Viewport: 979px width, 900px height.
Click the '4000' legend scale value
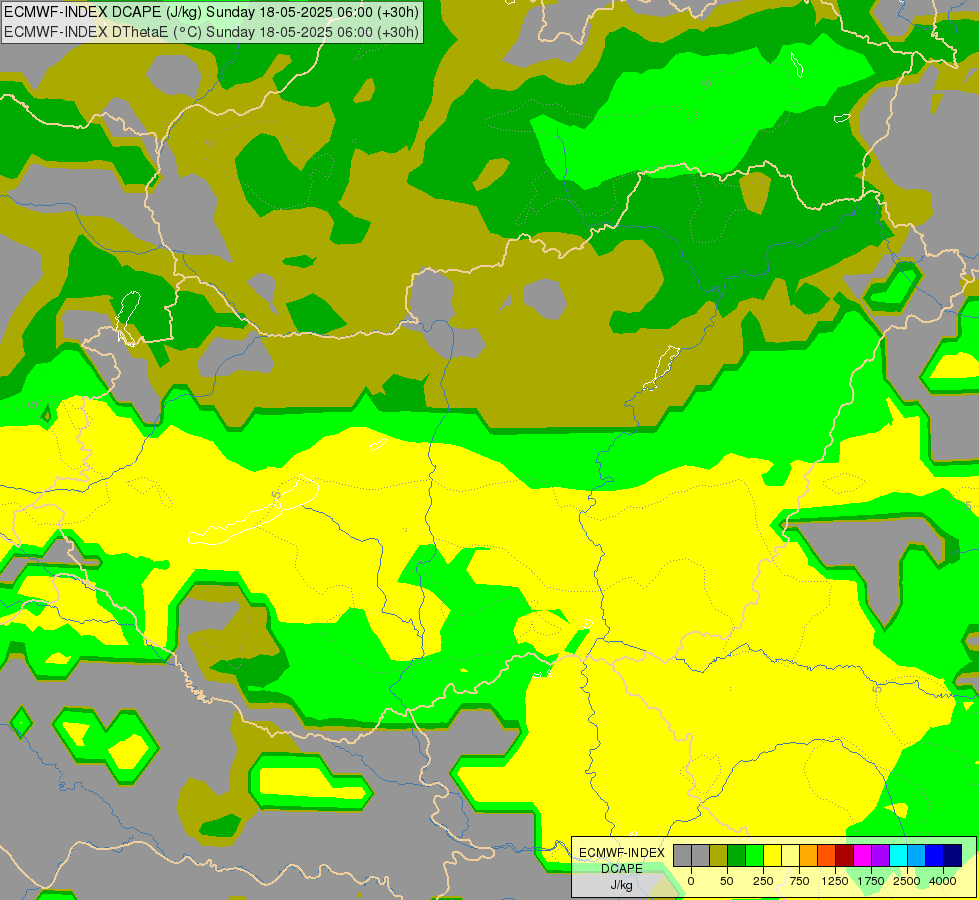[943, 881]
